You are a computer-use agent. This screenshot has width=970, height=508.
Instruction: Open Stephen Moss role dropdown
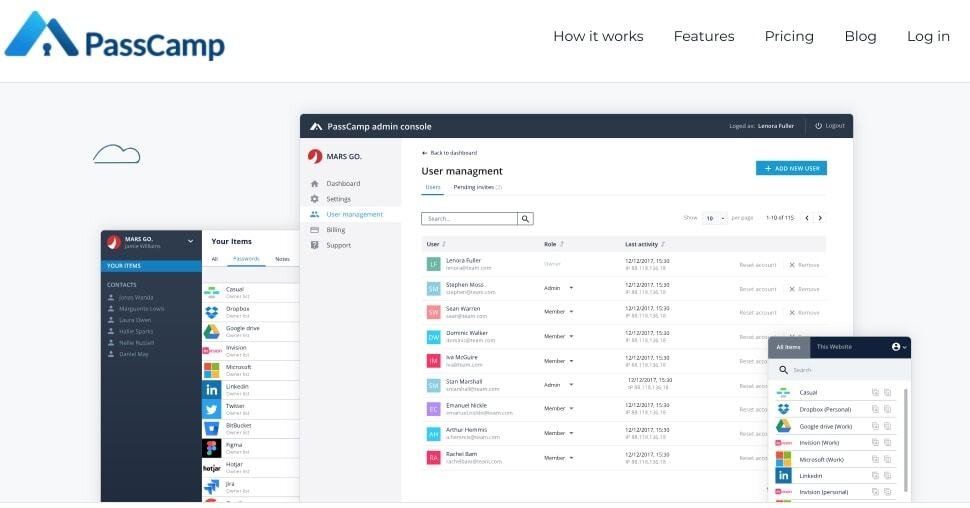559,288
